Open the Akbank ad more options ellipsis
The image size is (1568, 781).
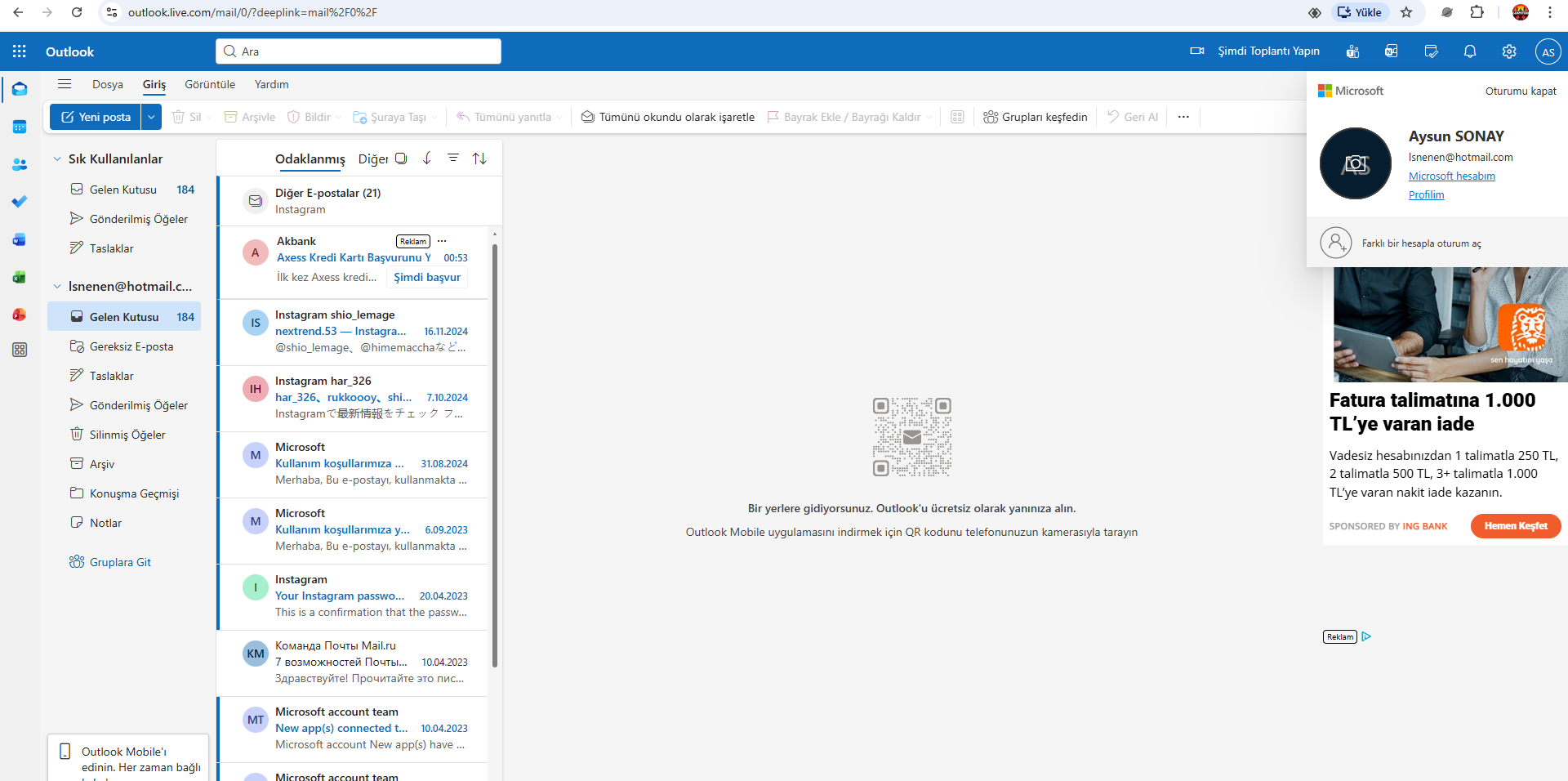(x=442, y=241)
